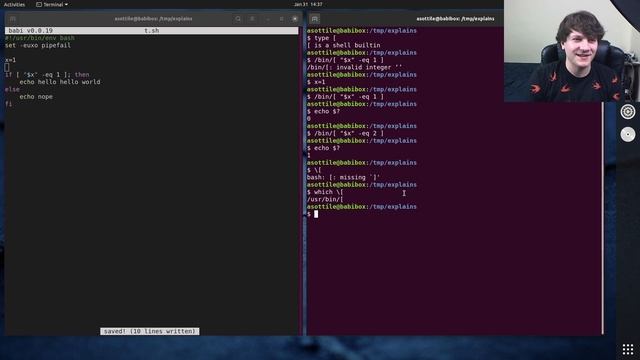
Task: Click the '$ type [' command line
Action: [x=321, y=38]
